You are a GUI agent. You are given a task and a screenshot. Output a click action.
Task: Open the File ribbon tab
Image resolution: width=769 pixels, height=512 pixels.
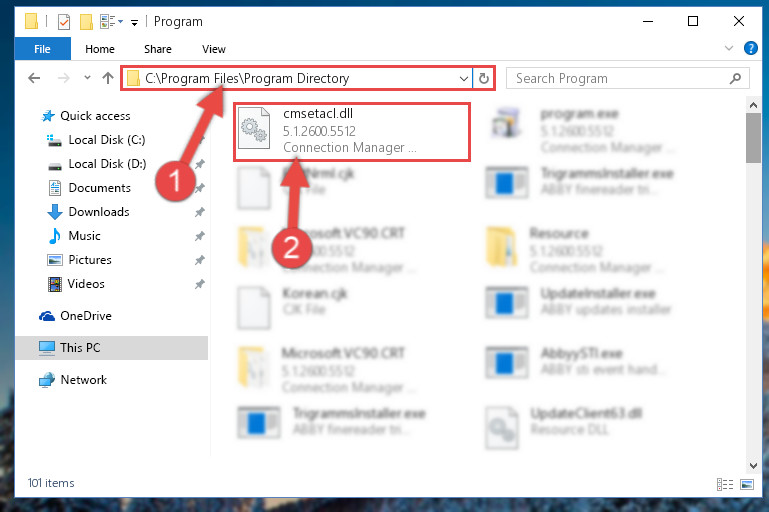(x=42, y=49)
